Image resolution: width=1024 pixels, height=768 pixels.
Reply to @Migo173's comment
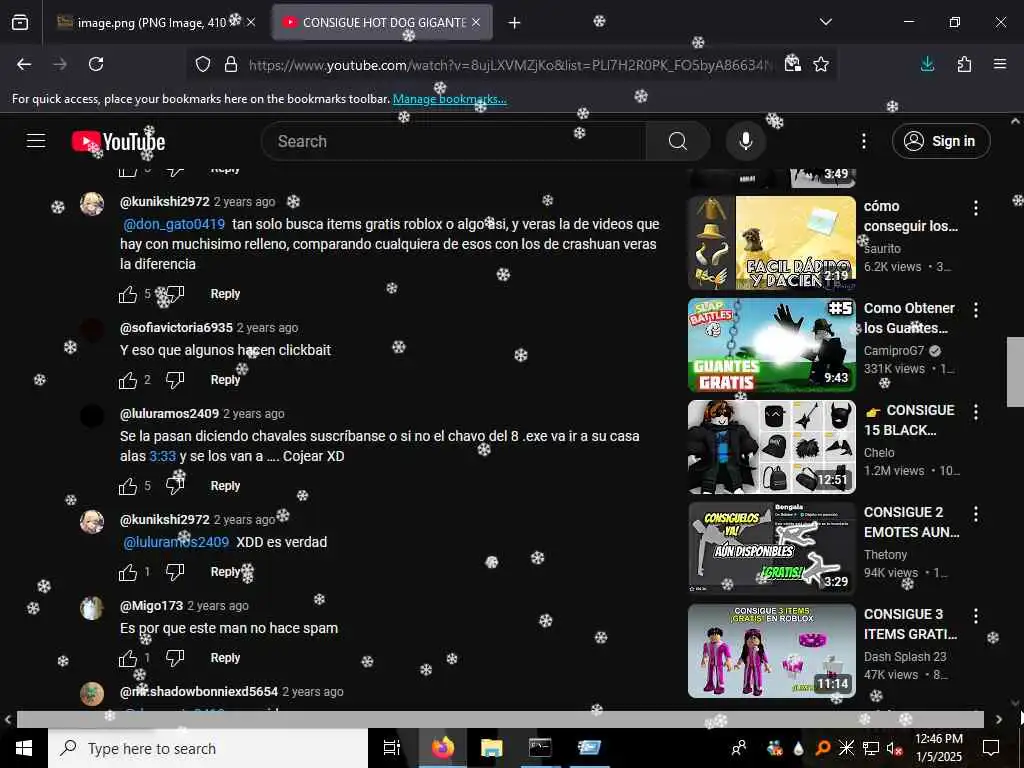point(225,658)
